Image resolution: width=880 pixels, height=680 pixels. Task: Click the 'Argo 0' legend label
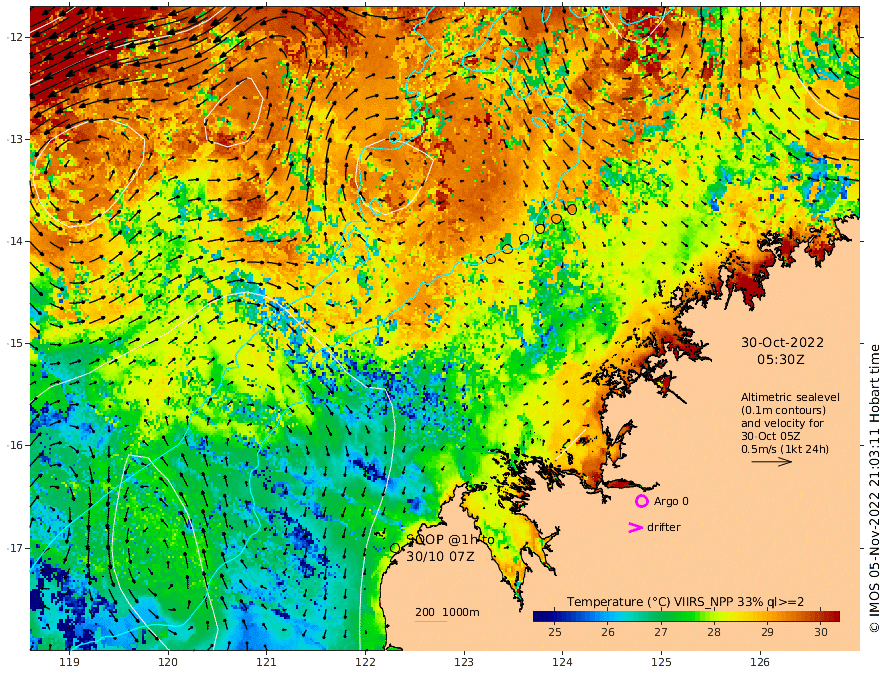point(671,501)
